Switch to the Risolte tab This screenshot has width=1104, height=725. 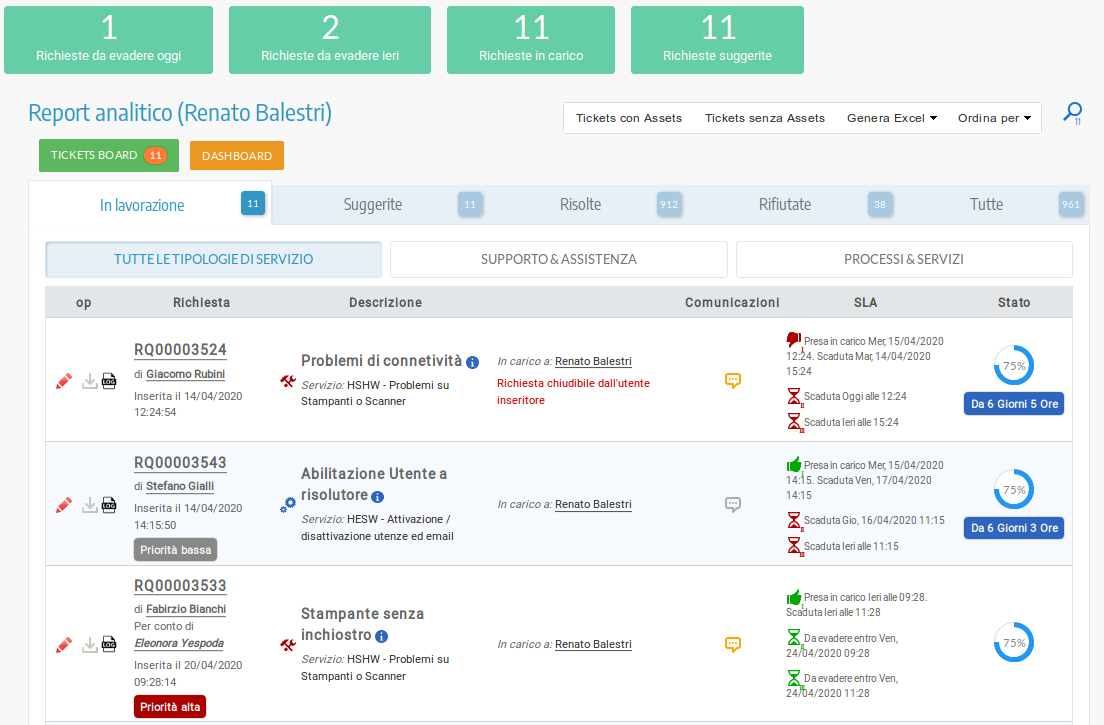[x=580, y=205]
